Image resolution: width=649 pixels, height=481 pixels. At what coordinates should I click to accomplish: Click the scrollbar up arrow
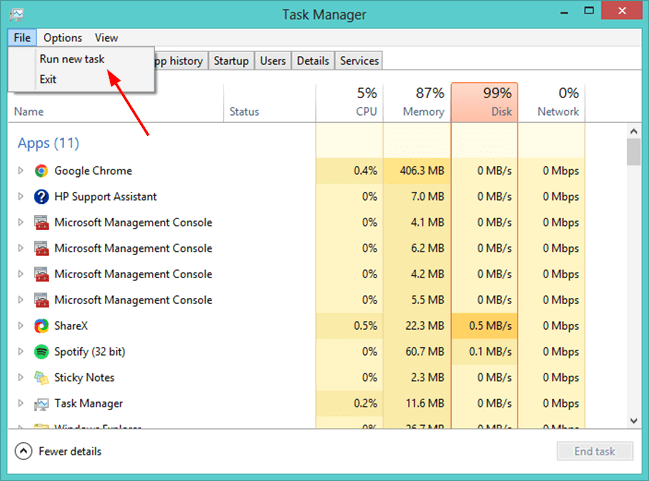[x=634, y=131]
